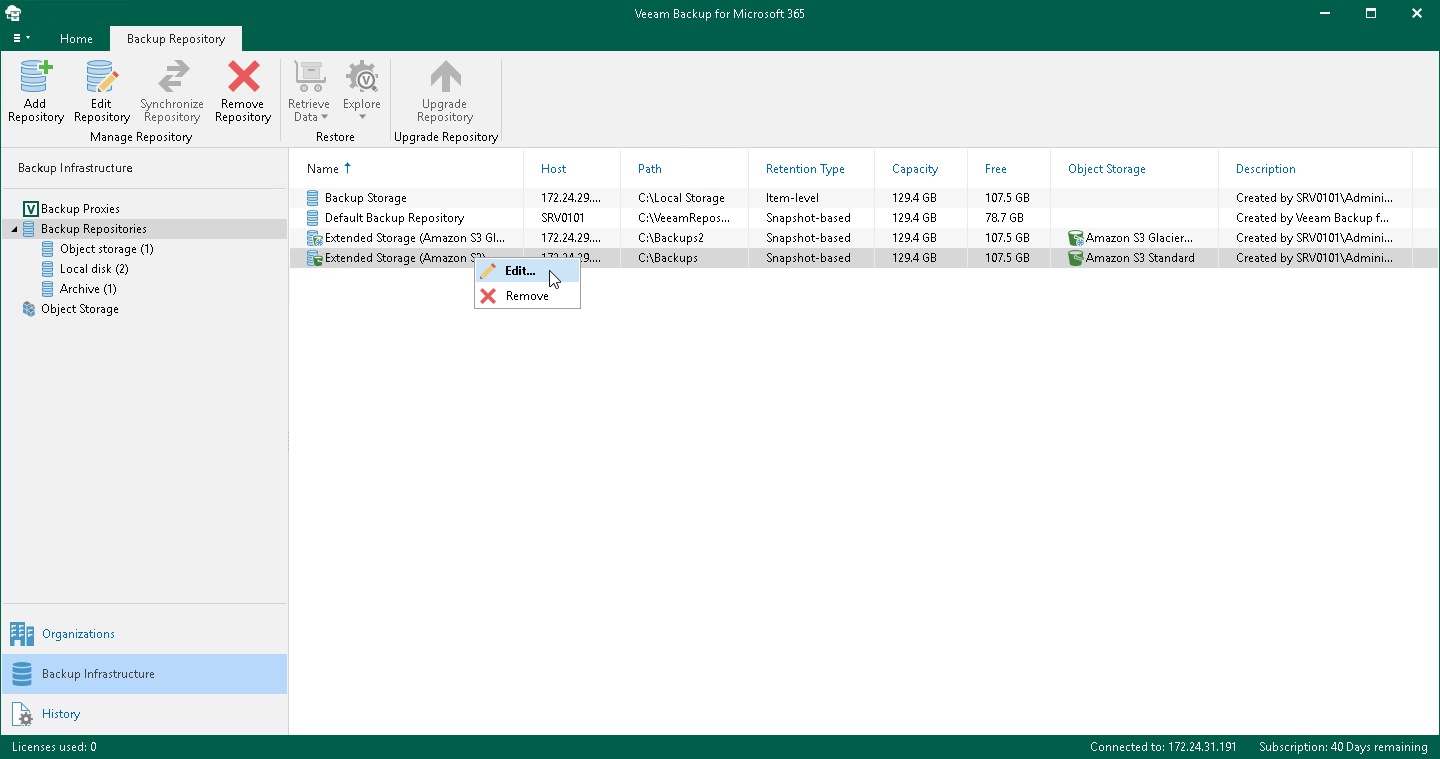Click the Object Storage tree icon
Viewport: 1440px width, 759px height.
coord(29,309)
